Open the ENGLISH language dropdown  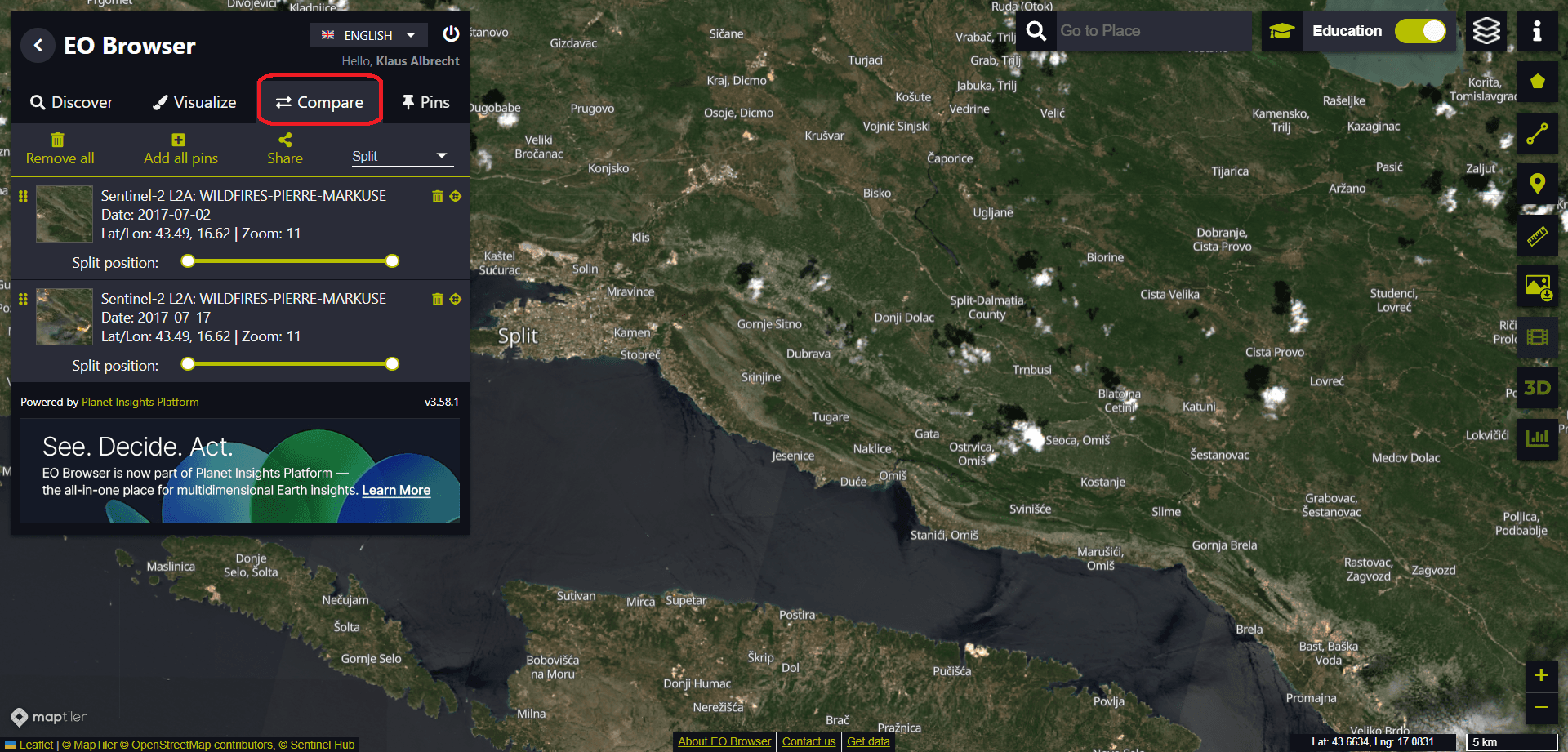tap(368, 35)
